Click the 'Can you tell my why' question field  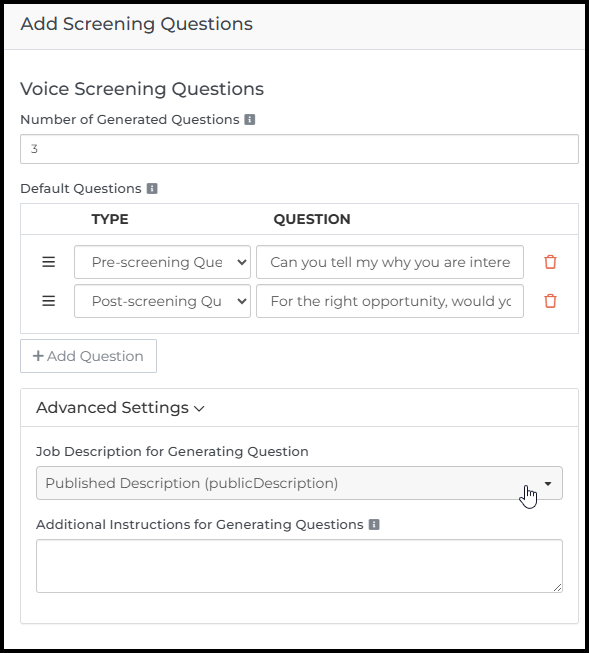[390, 262]
